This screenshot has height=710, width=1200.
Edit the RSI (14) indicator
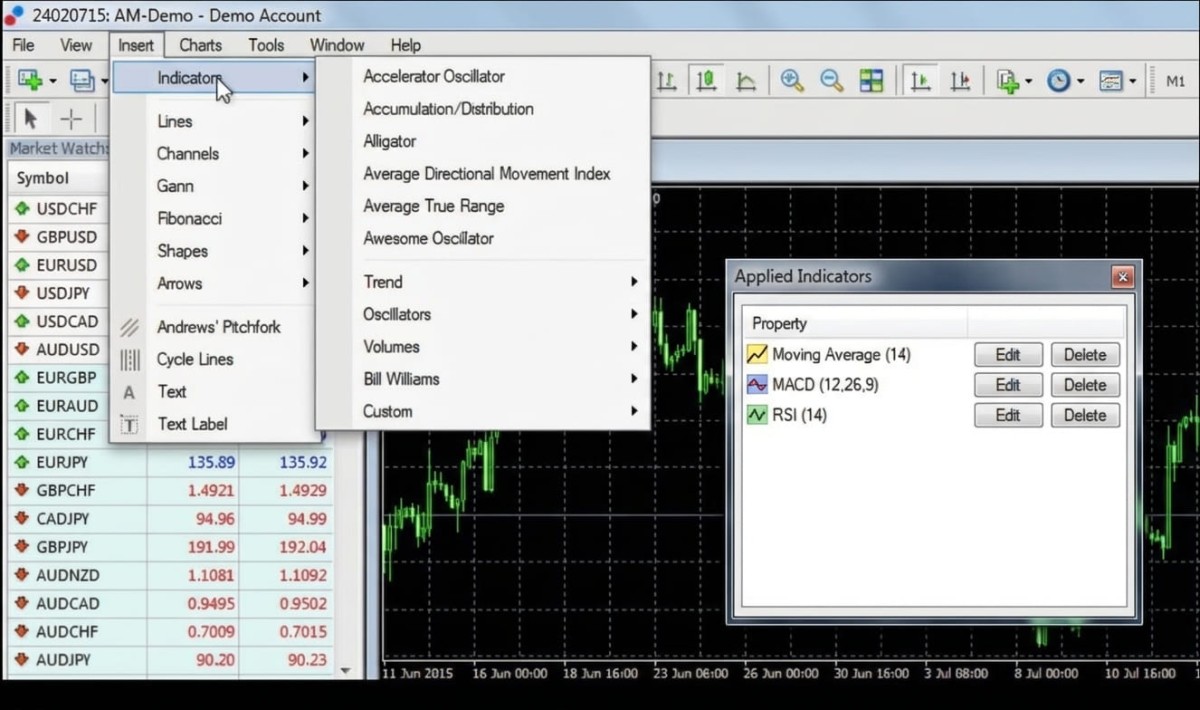1008,415
